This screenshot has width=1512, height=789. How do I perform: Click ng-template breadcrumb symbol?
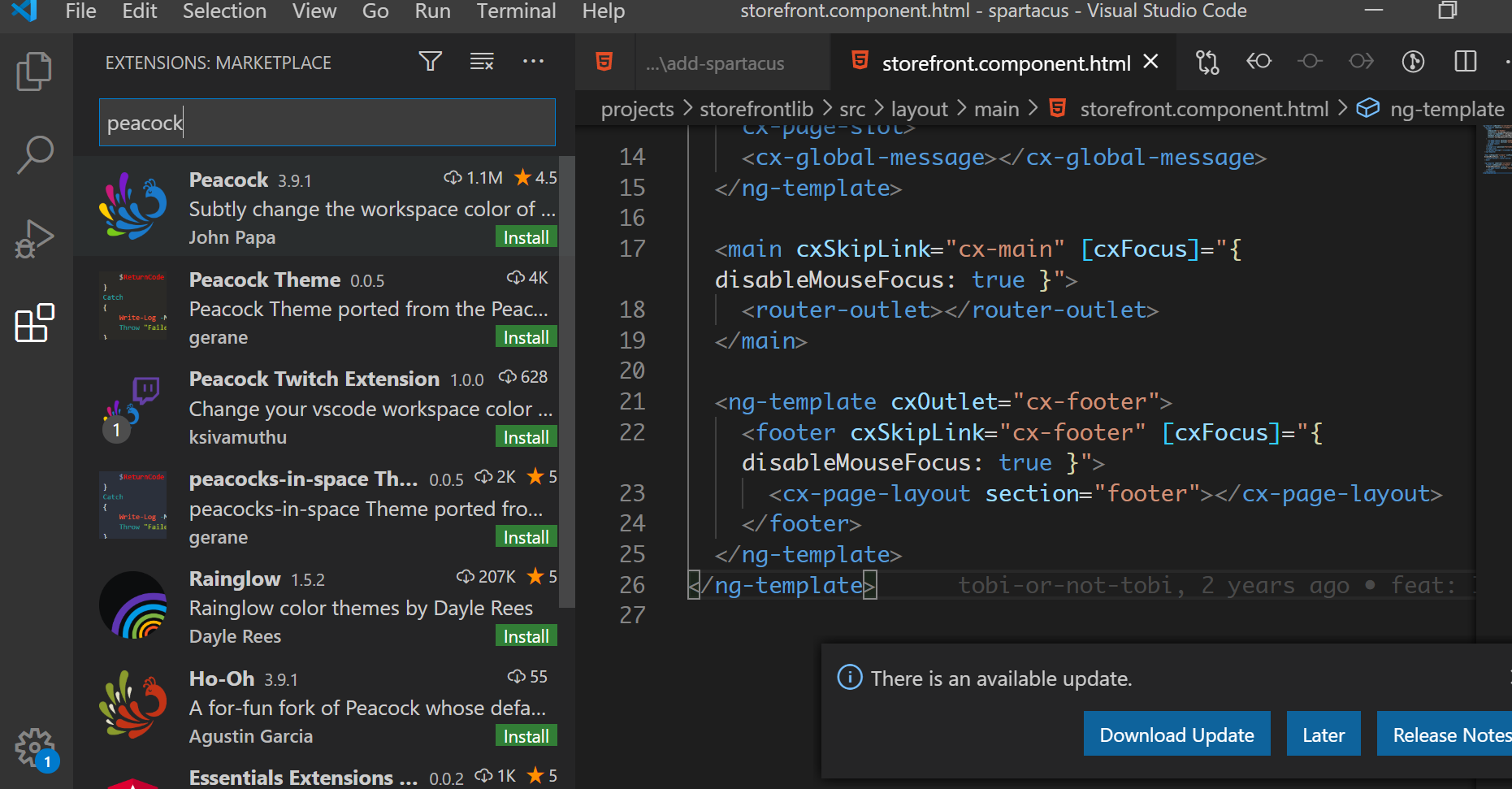[x=1447, y=109]
